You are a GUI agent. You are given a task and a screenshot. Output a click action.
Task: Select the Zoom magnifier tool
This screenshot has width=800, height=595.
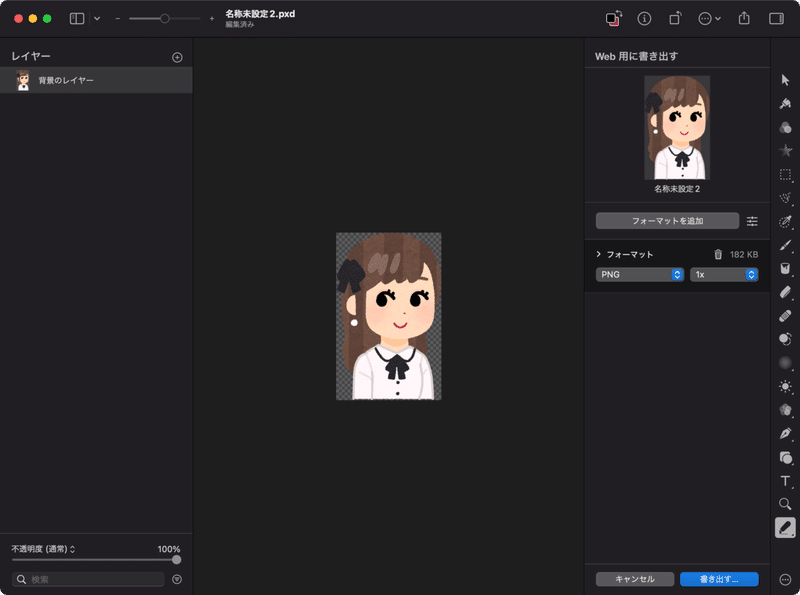[785, 504]
